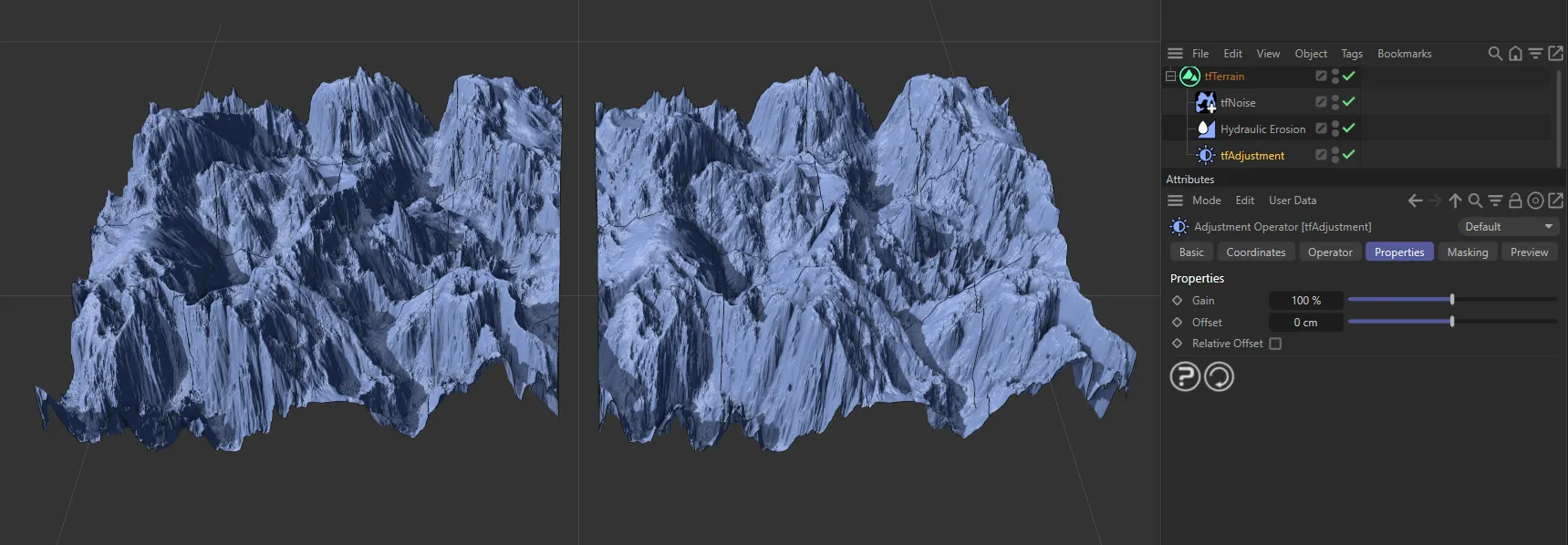The image size is (1568, 545).
Task: Click the help question mark icon
Action: click(x=1185, y=376)
